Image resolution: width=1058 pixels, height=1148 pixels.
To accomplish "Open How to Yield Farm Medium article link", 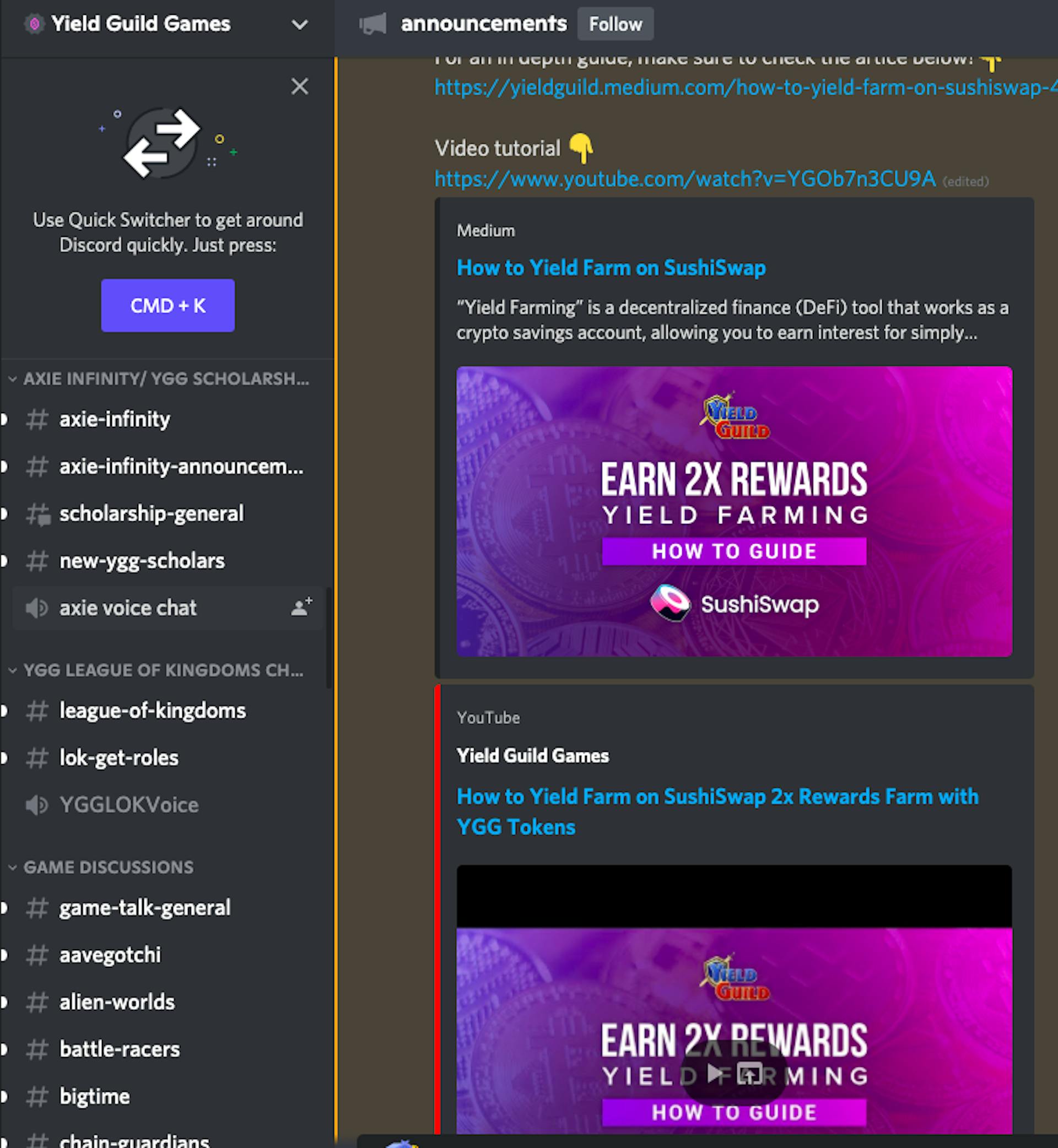I will click(611, 267).
